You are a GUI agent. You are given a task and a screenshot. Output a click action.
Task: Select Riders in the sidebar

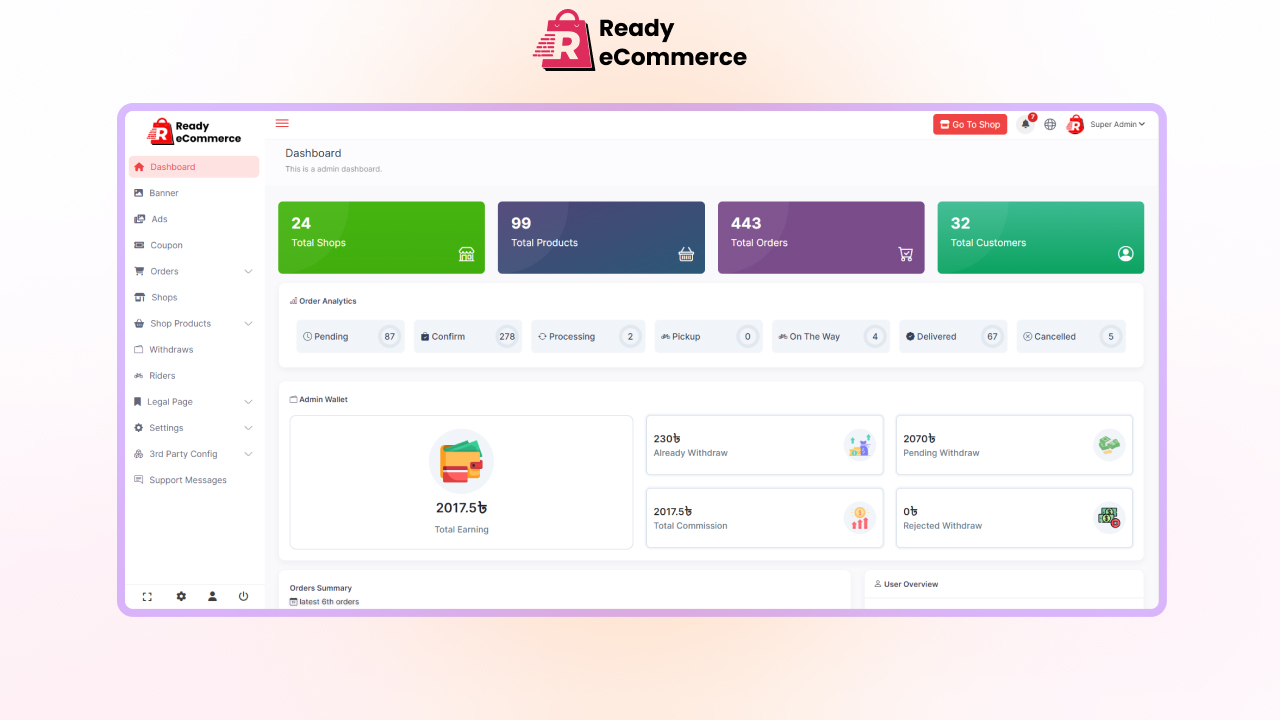tap(163, 375)
